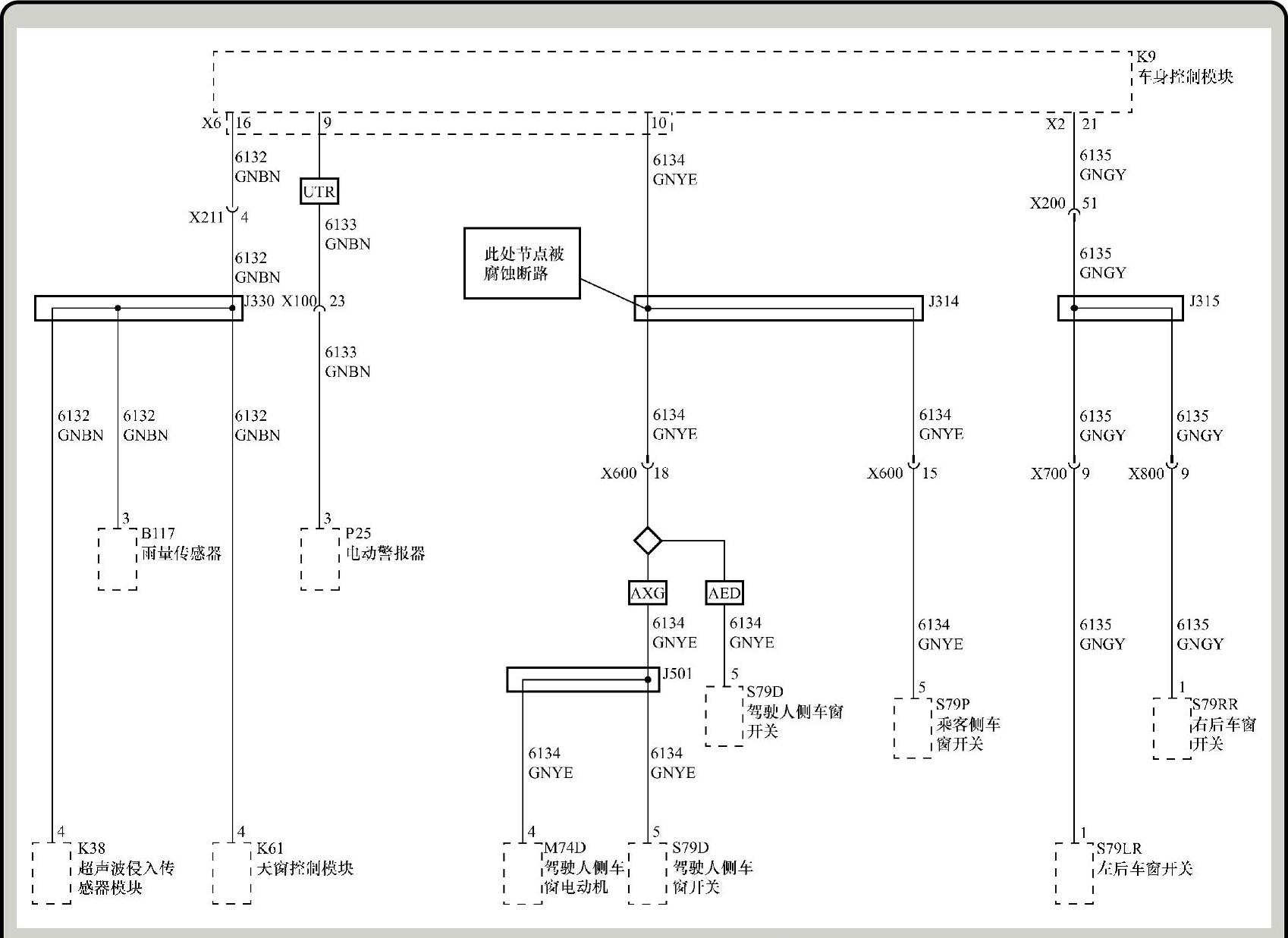1288x938 pixels.
Task: Click the P25 dashed component box
Action: 320,559
